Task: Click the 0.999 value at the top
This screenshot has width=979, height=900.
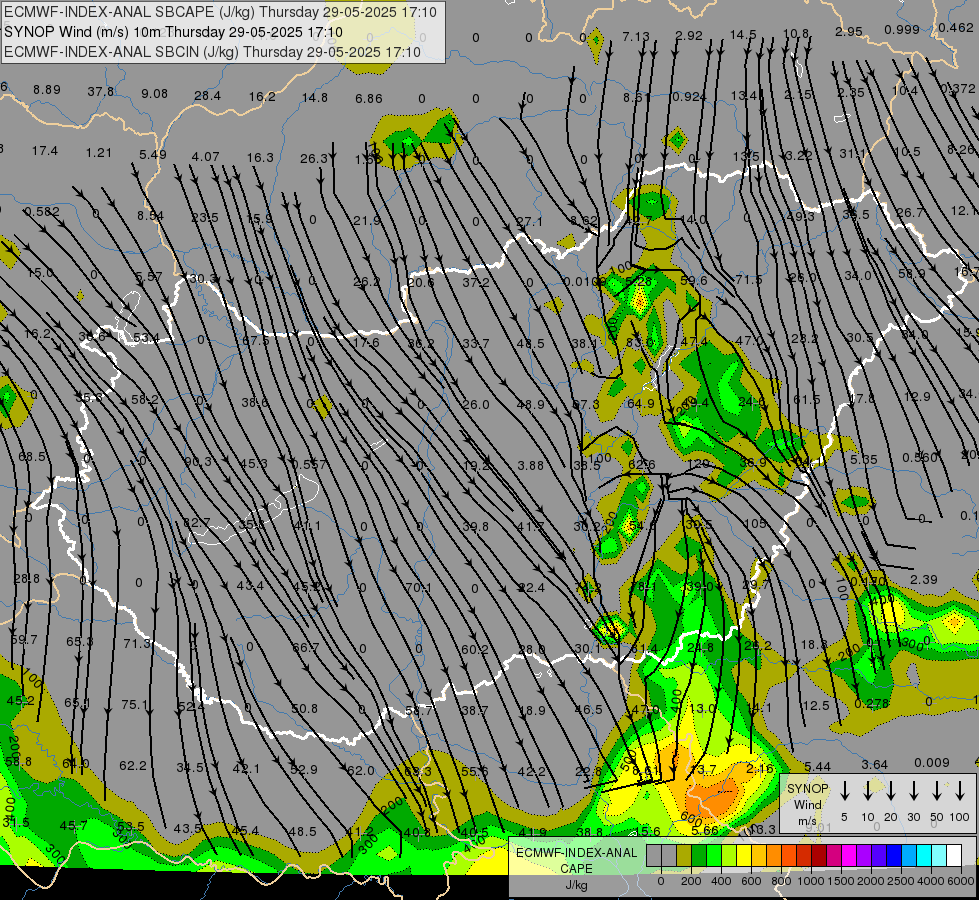Action: pyautogui.click(x=902, y=29)
